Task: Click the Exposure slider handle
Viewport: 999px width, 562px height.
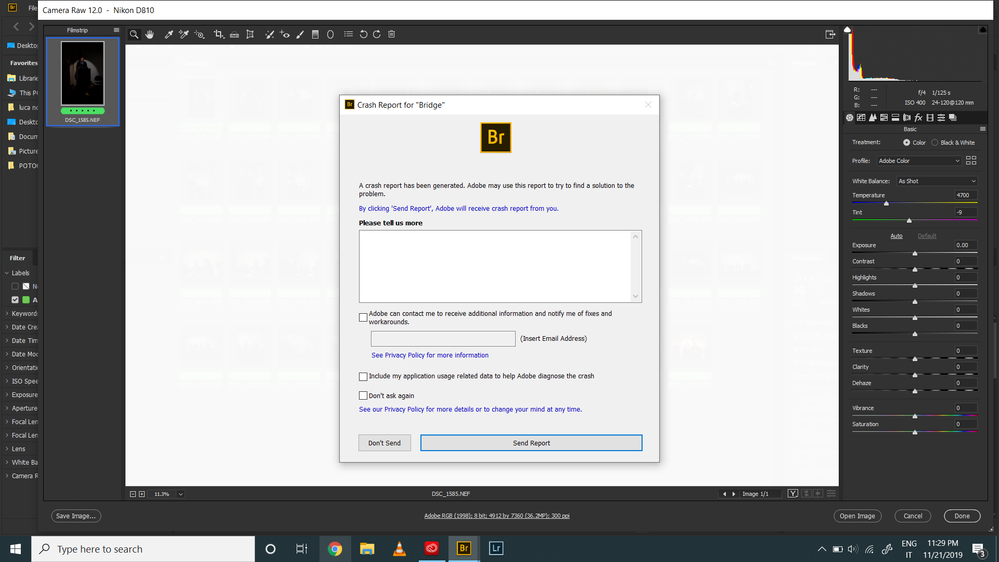Action: (915, 253)
